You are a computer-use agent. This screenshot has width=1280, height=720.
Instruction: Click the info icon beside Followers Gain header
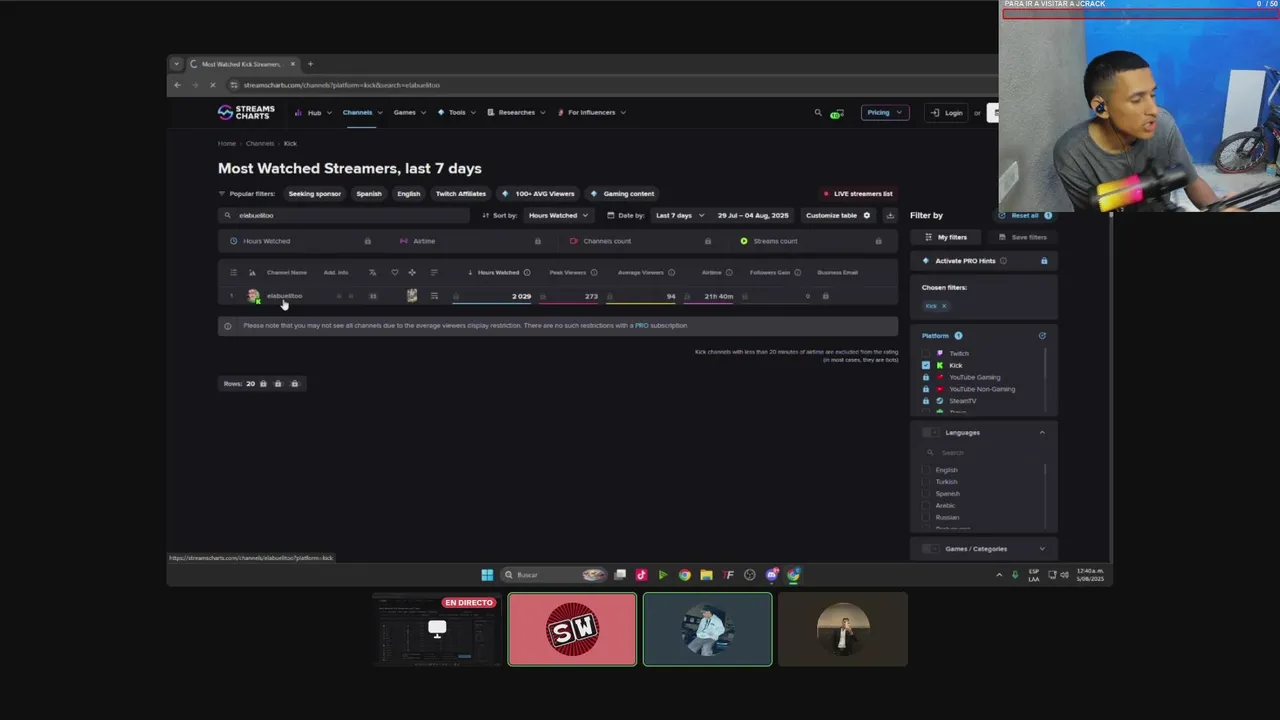point(797,272)
